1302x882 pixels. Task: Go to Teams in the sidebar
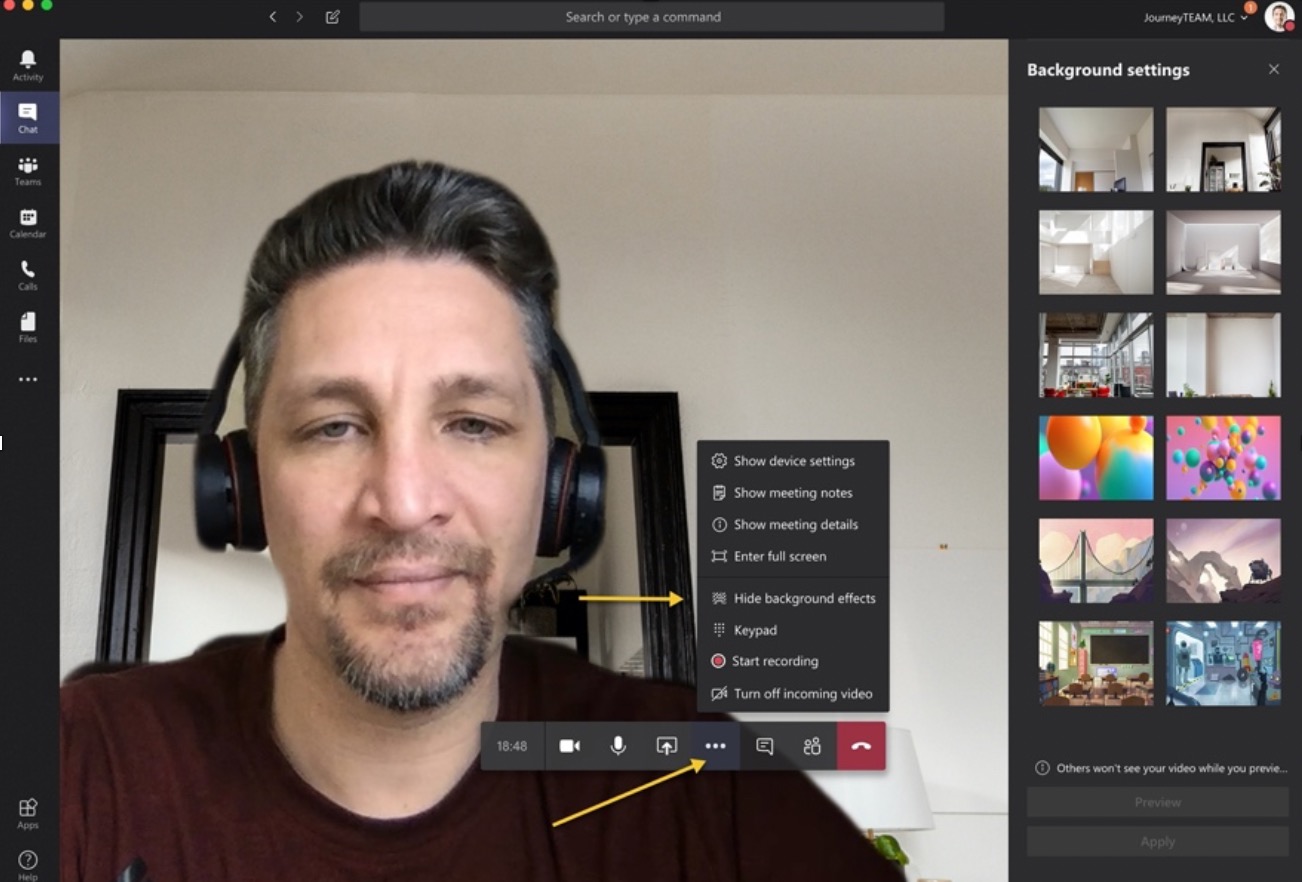28,171
